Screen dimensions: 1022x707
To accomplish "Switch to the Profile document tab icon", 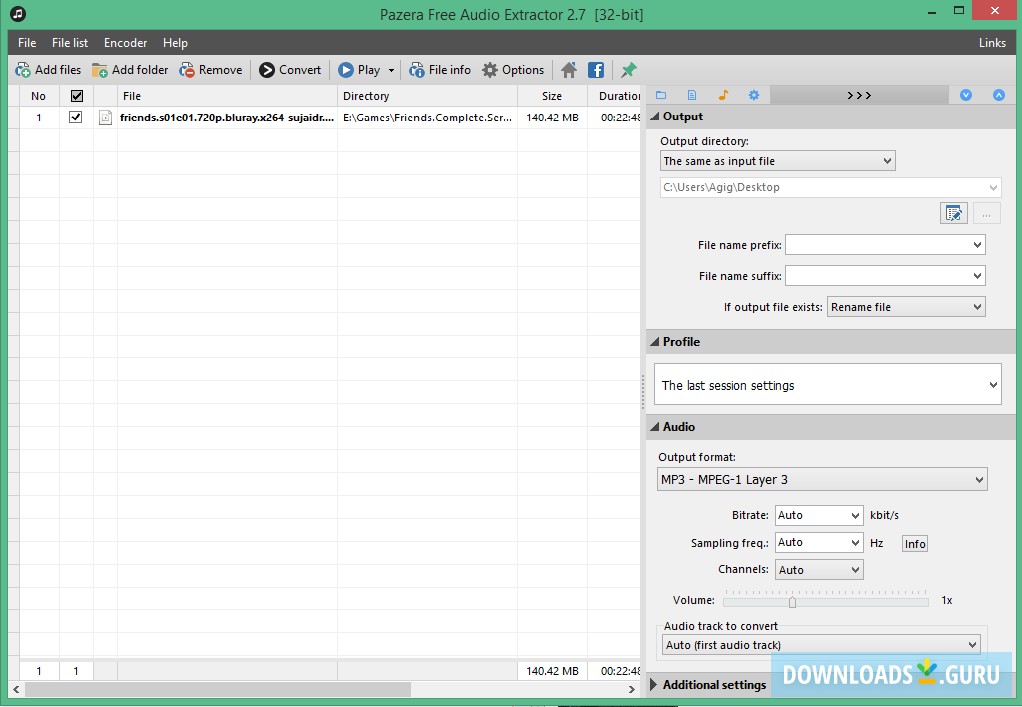I will [x=692, y=95].
